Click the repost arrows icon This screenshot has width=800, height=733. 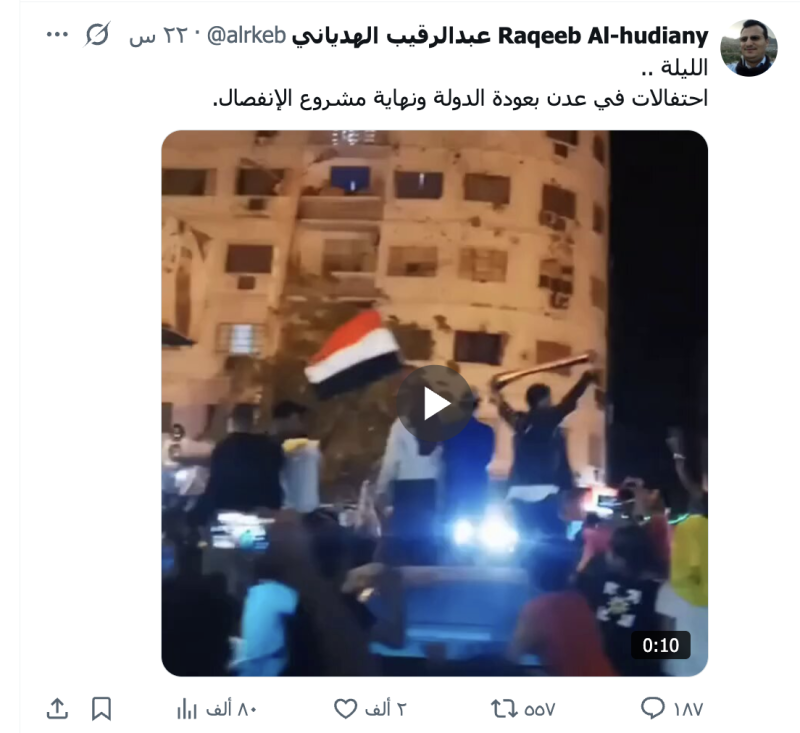[504, 709]
